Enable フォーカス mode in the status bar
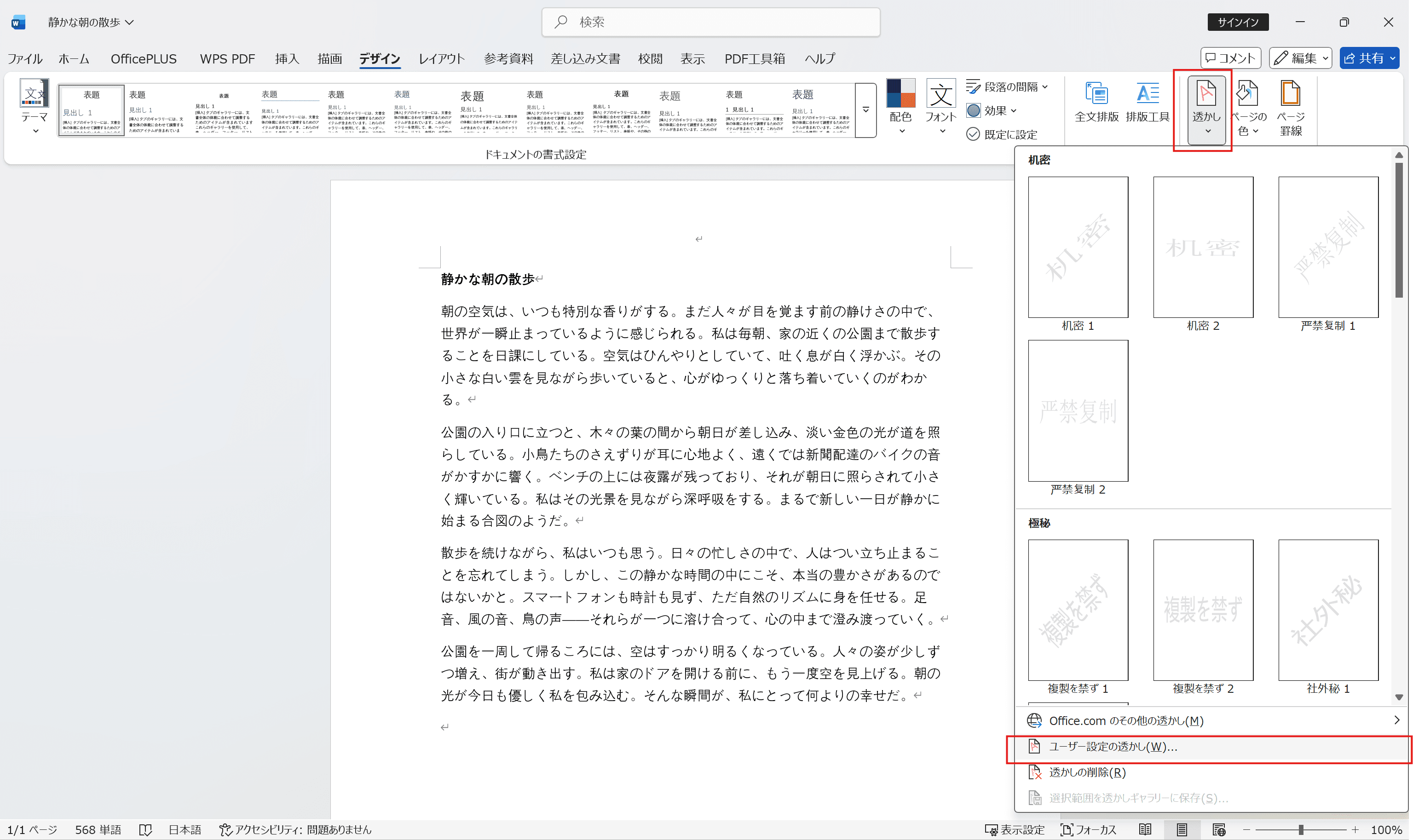 (x=1089, y=829)
